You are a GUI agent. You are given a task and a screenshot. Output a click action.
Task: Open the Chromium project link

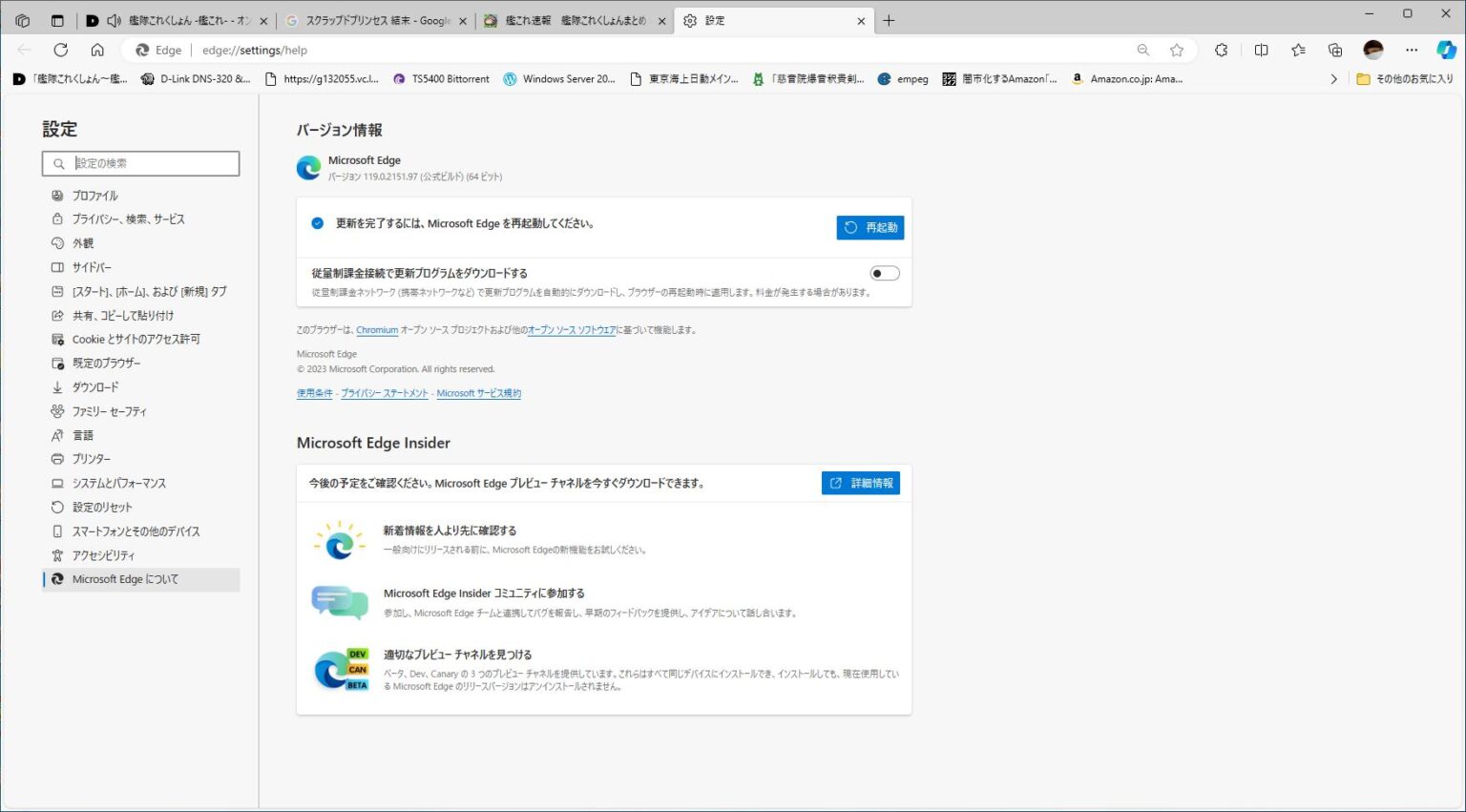(x=376, y=329)
